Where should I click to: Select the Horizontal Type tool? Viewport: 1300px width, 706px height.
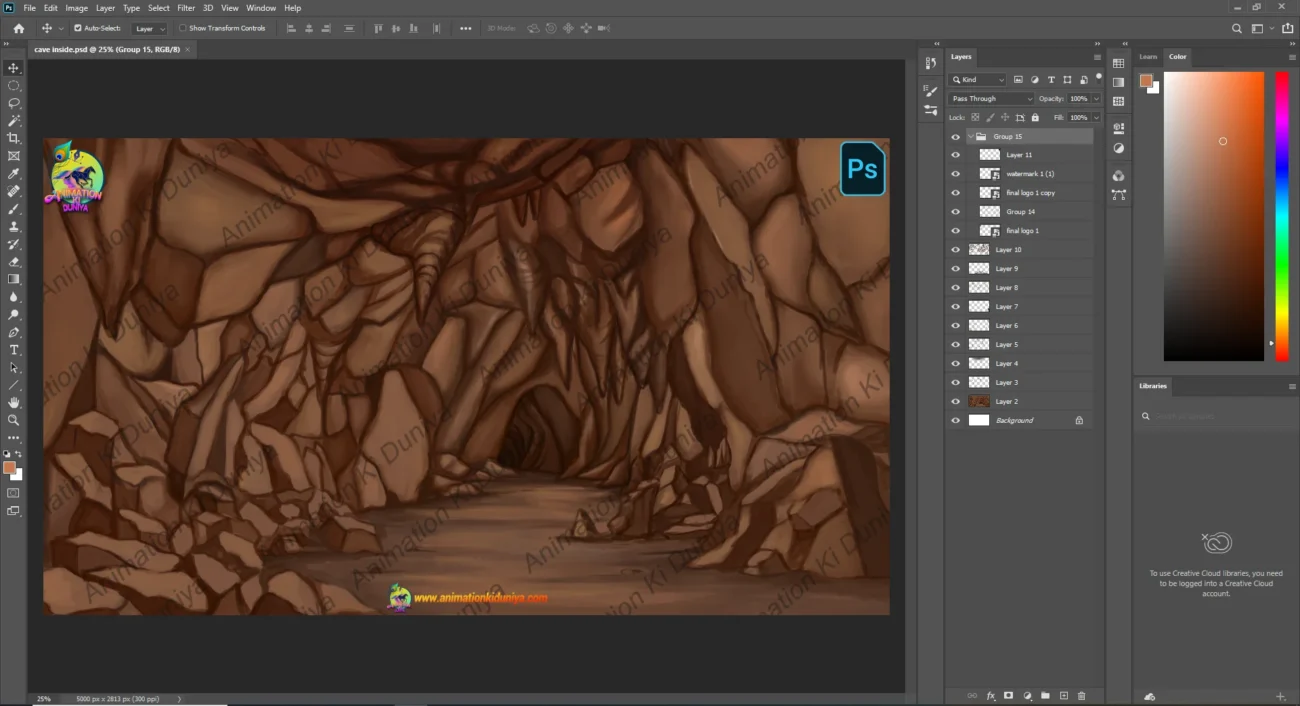(14, 350)
